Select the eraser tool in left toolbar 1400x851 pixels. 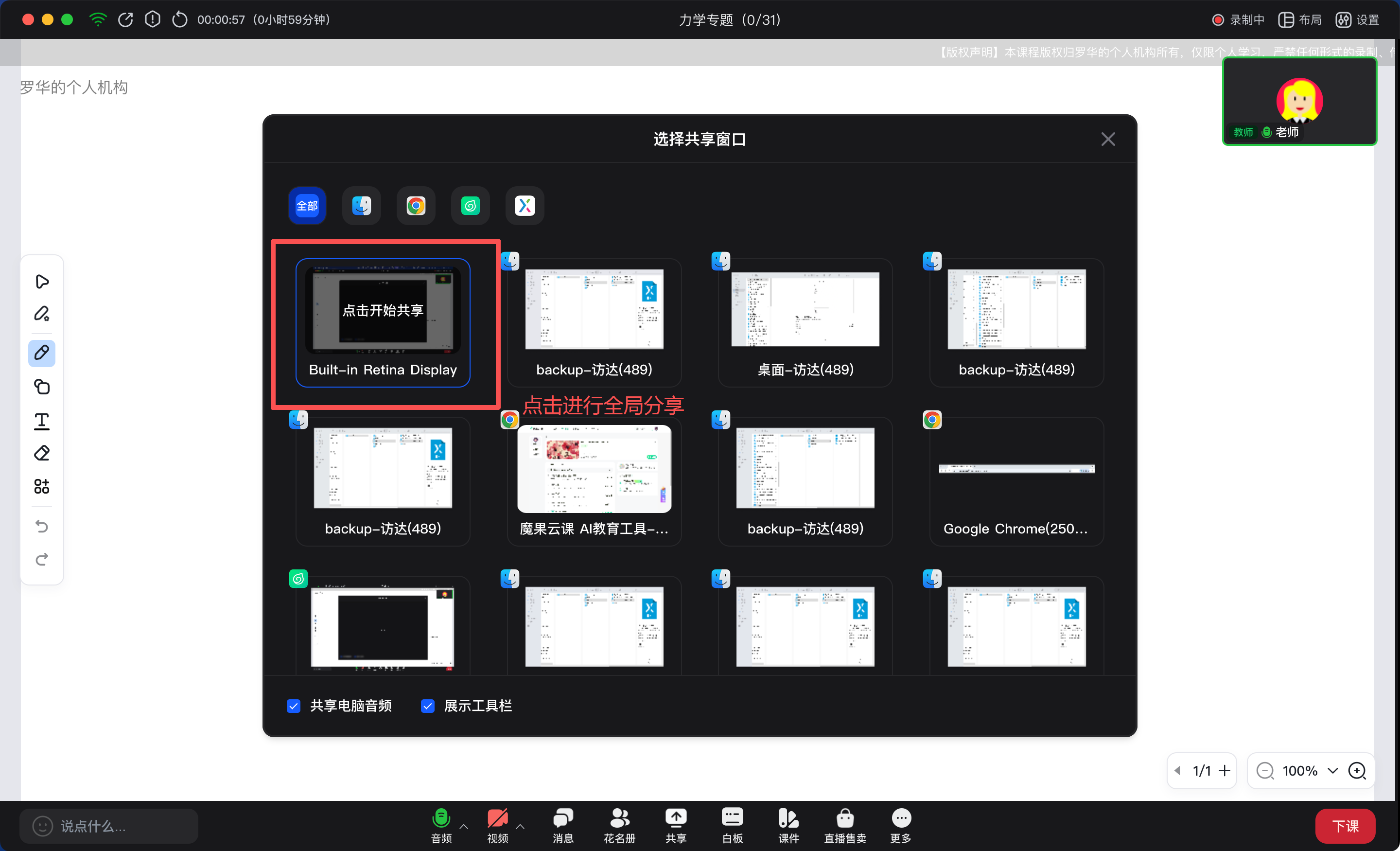[x=41, y=453]
